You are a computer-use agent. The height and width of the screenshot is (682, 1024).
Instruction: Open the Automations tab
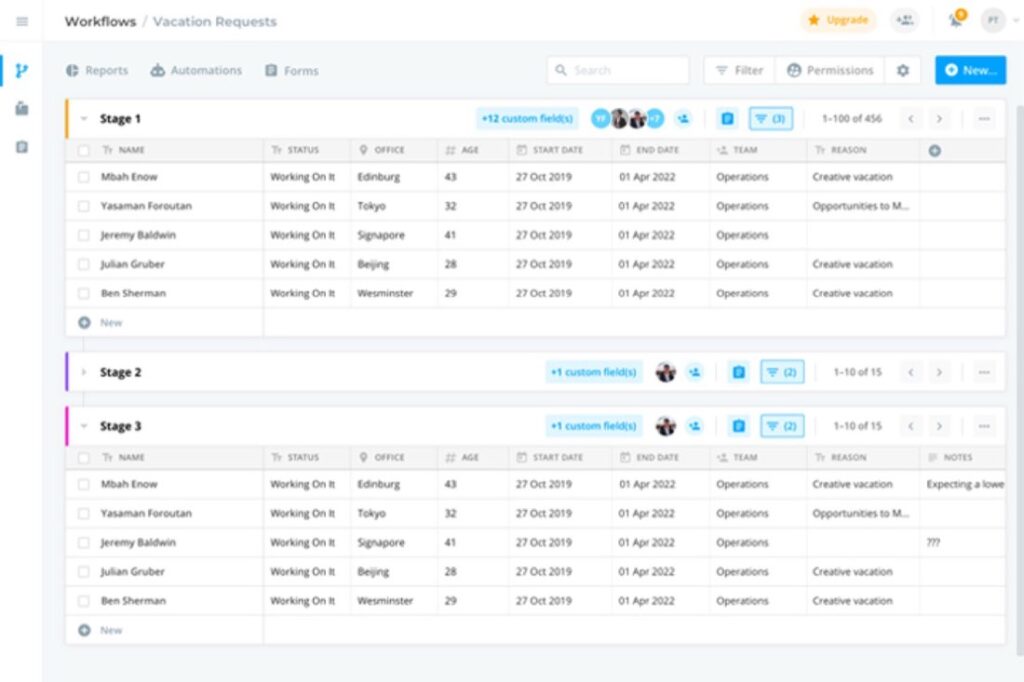pos(196,71)
